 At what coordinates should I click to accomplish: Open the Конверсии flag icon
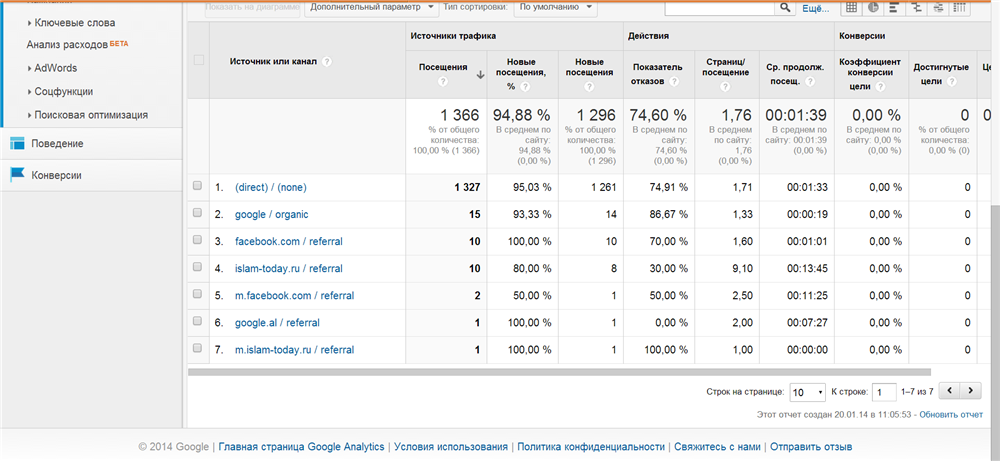[x=17, y=175]
